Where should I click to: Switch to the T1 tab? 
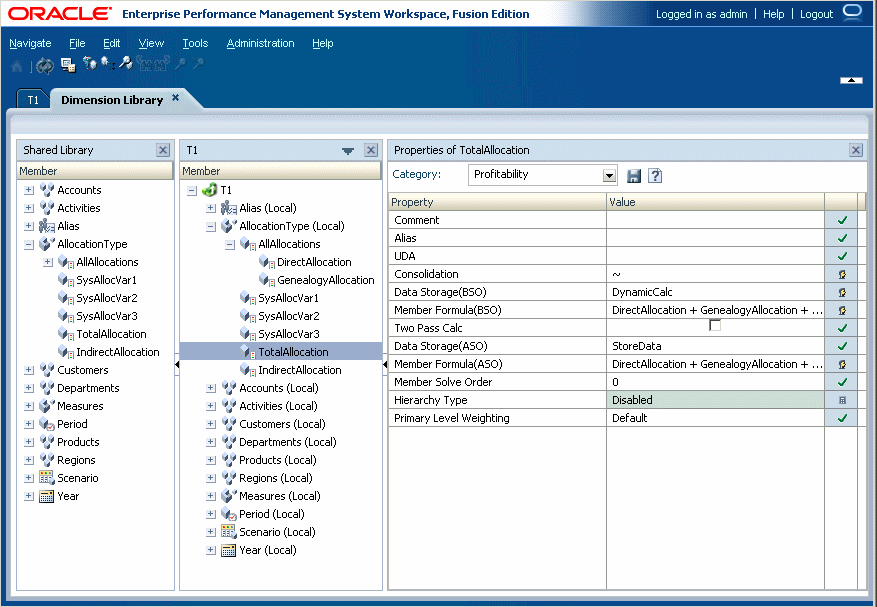tap(33, 100)
